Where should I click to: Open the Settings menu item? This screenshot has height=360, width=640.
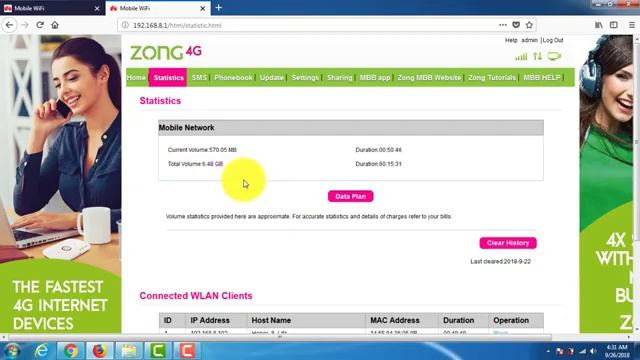pyautogui.click(x=305, y=78)
